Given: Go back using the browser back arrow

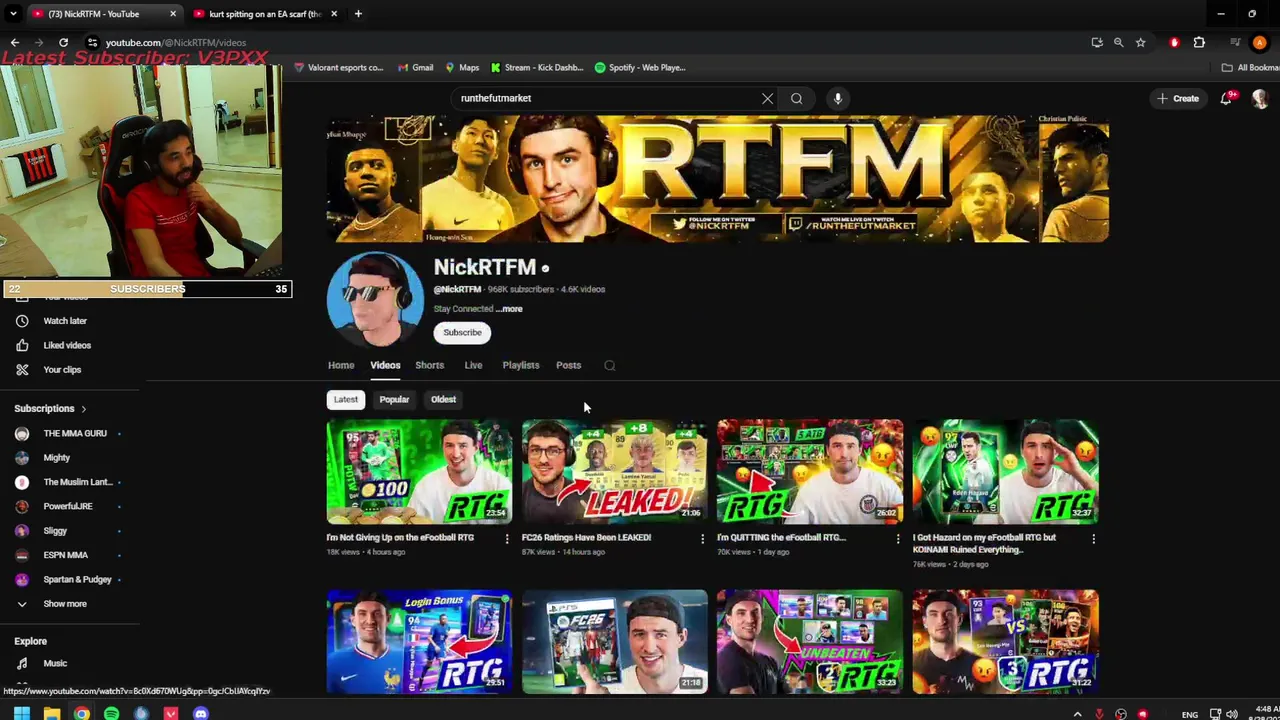Looking at the screenshot, I should (x=14, y=42).
